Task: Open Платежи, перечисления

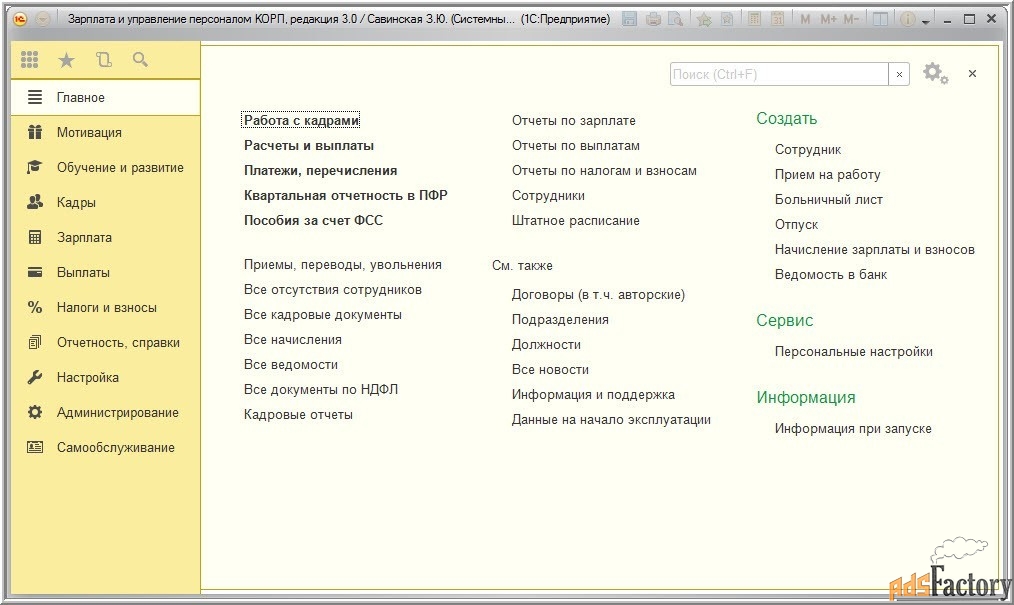Action: pyautogui.click(x=320, y=171)
